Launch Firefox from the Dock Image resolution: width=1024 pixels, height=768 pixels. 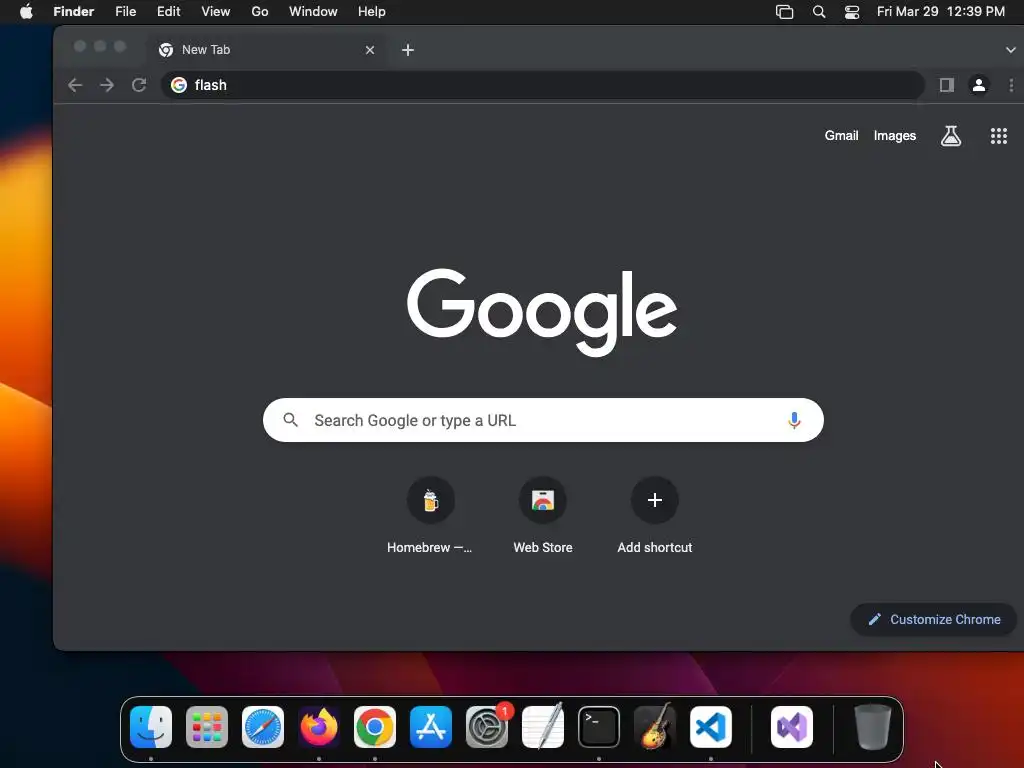[319, 727]
